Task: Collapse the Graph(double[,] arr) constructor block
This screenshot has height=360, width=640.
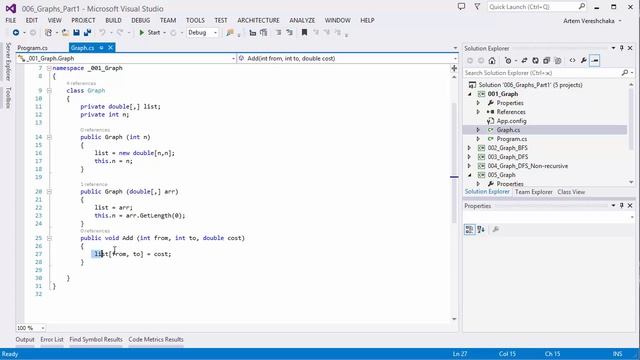Action: tap(49, 191)
